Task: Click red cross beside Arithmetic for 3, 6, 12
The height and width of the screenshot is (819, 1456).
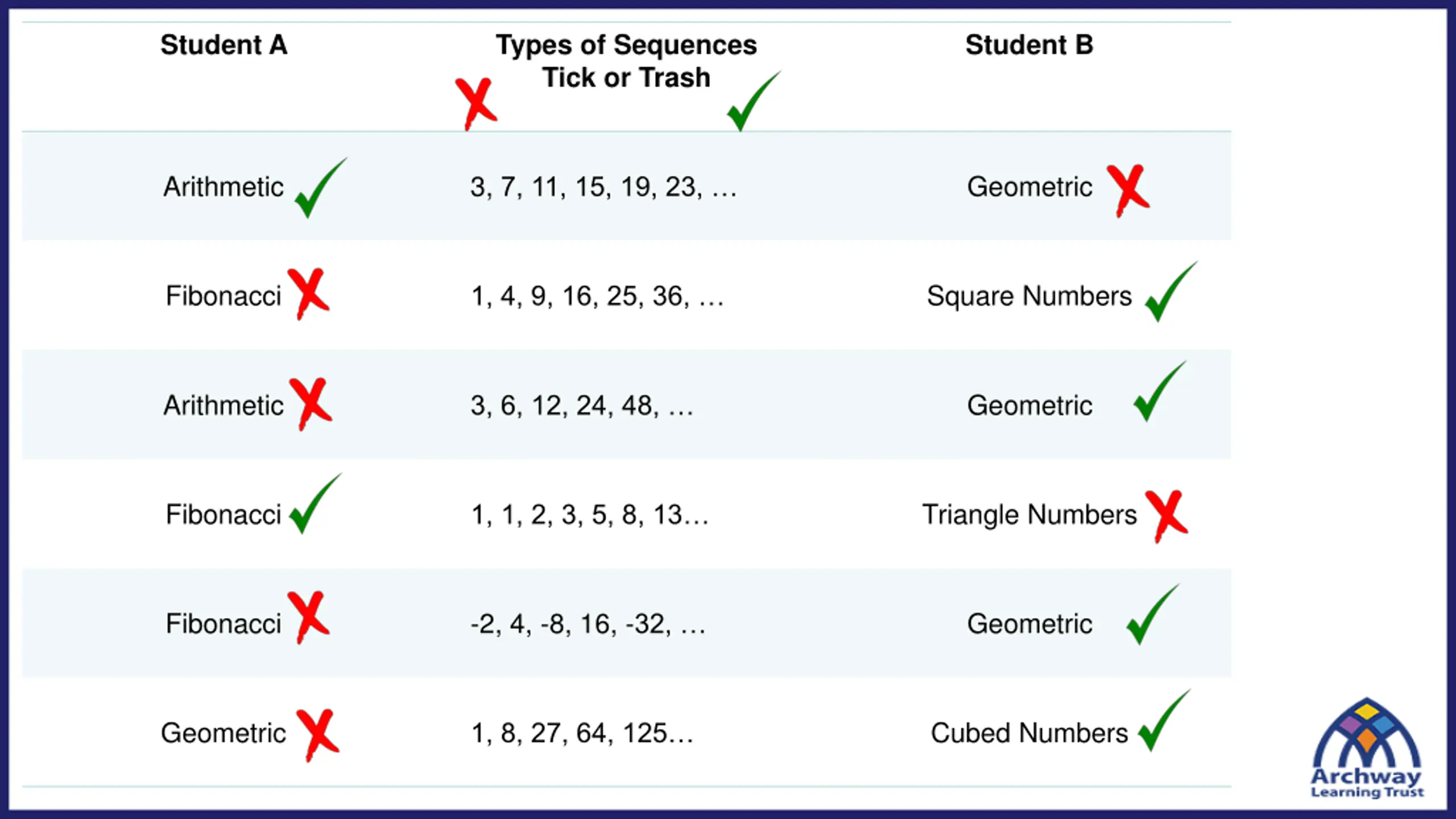Action: (311, 404)
